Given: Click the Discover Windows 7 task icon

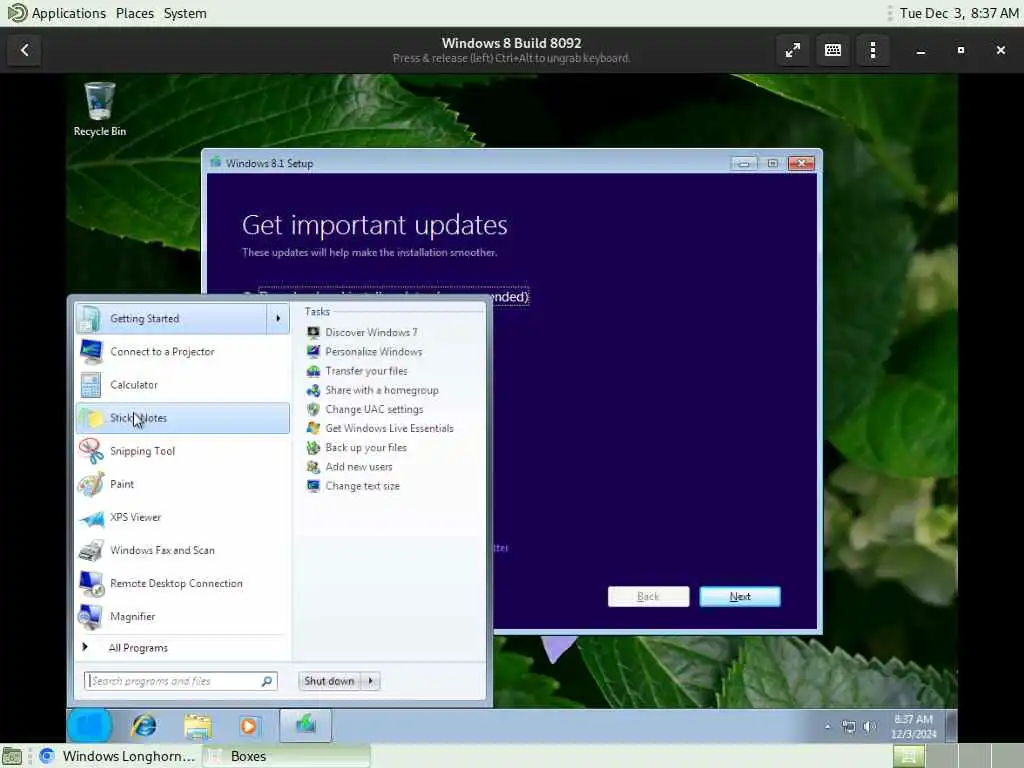Looking at the screenshot, I should pos(313,332).
